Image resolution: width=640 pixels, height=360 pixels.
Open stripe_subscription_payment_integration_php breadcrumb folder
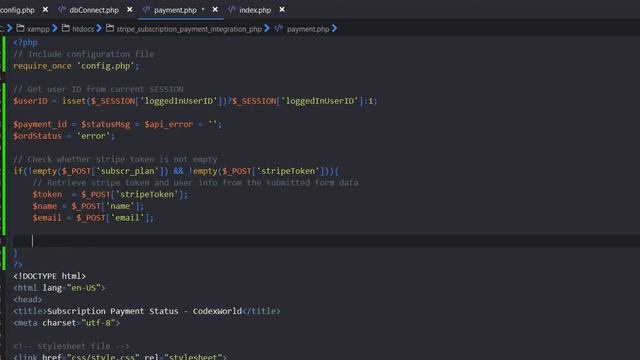coord(189,29)
